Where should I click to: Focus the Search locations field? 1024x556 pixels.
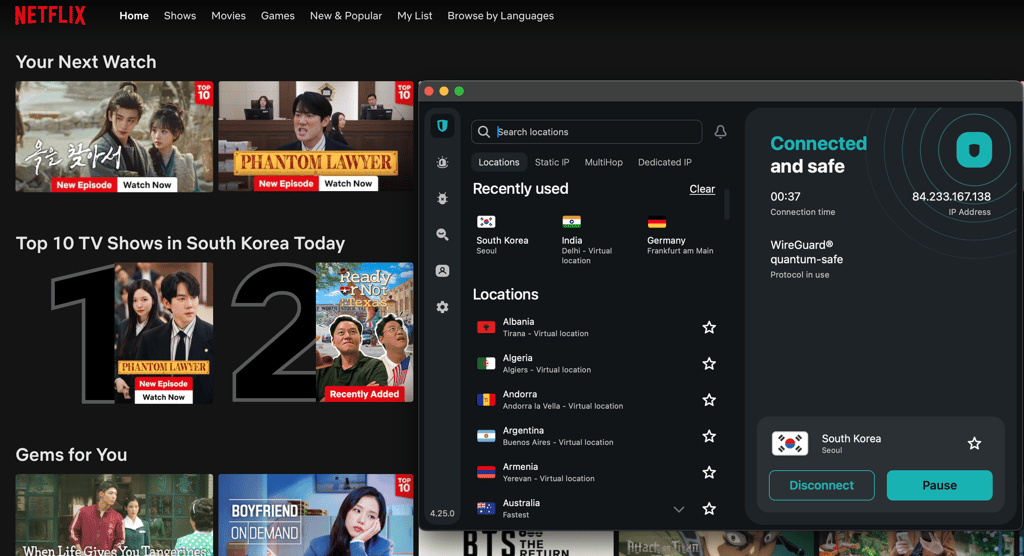pyautogui.click(x=586, y=132)
